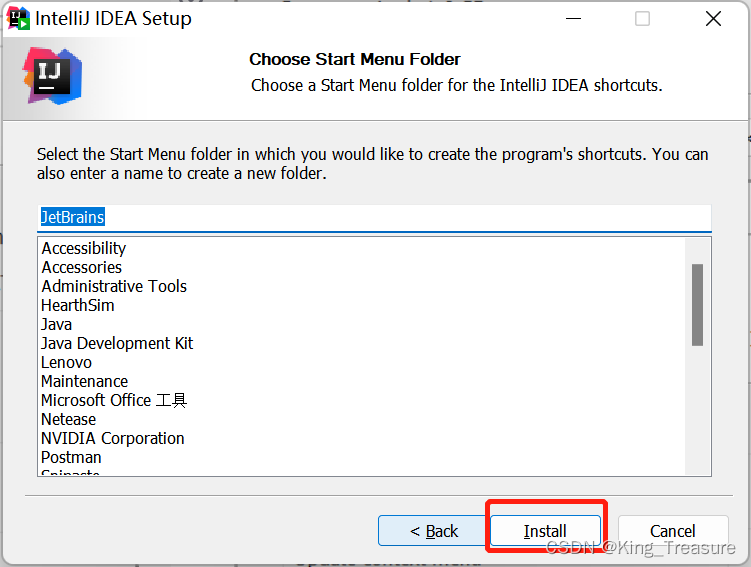Screen dimensions: 751x567
Task: Click the JetBrains folder name field
Action: [374, 218]
